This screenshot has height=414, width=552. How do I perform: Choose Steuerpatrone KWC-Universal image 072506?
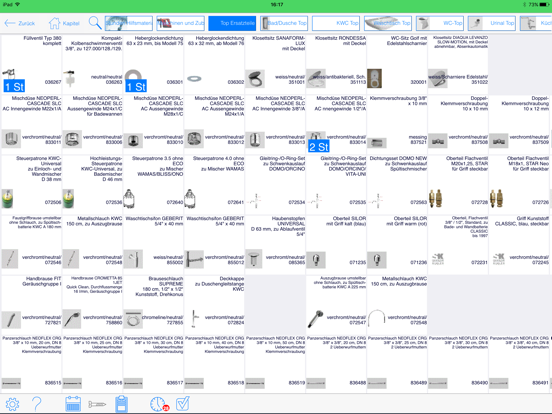coord(8,199)
